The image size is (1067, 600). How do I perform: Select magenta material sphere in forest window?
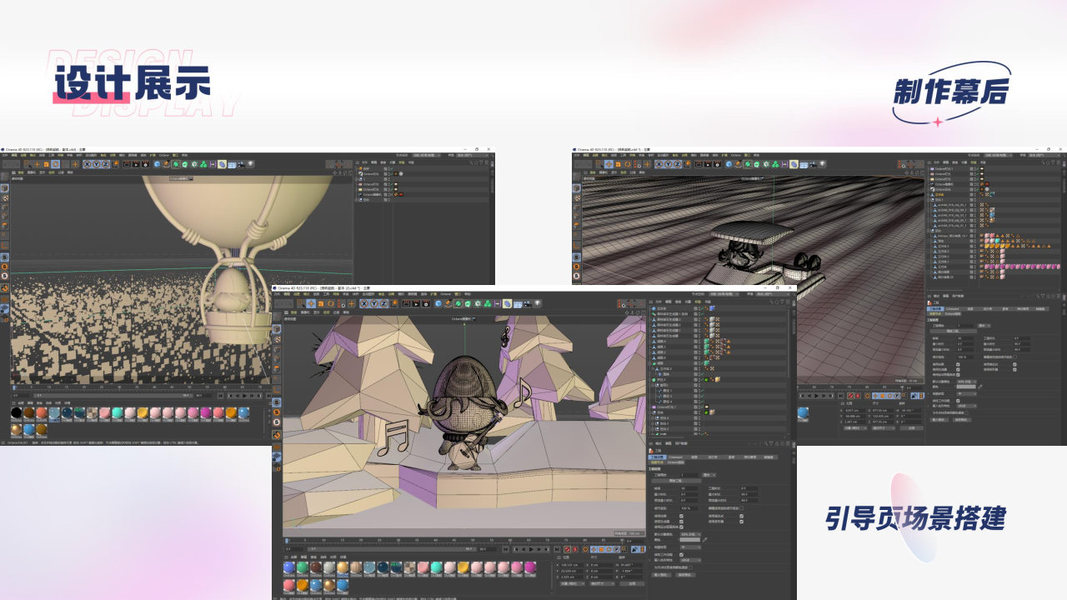530,567
